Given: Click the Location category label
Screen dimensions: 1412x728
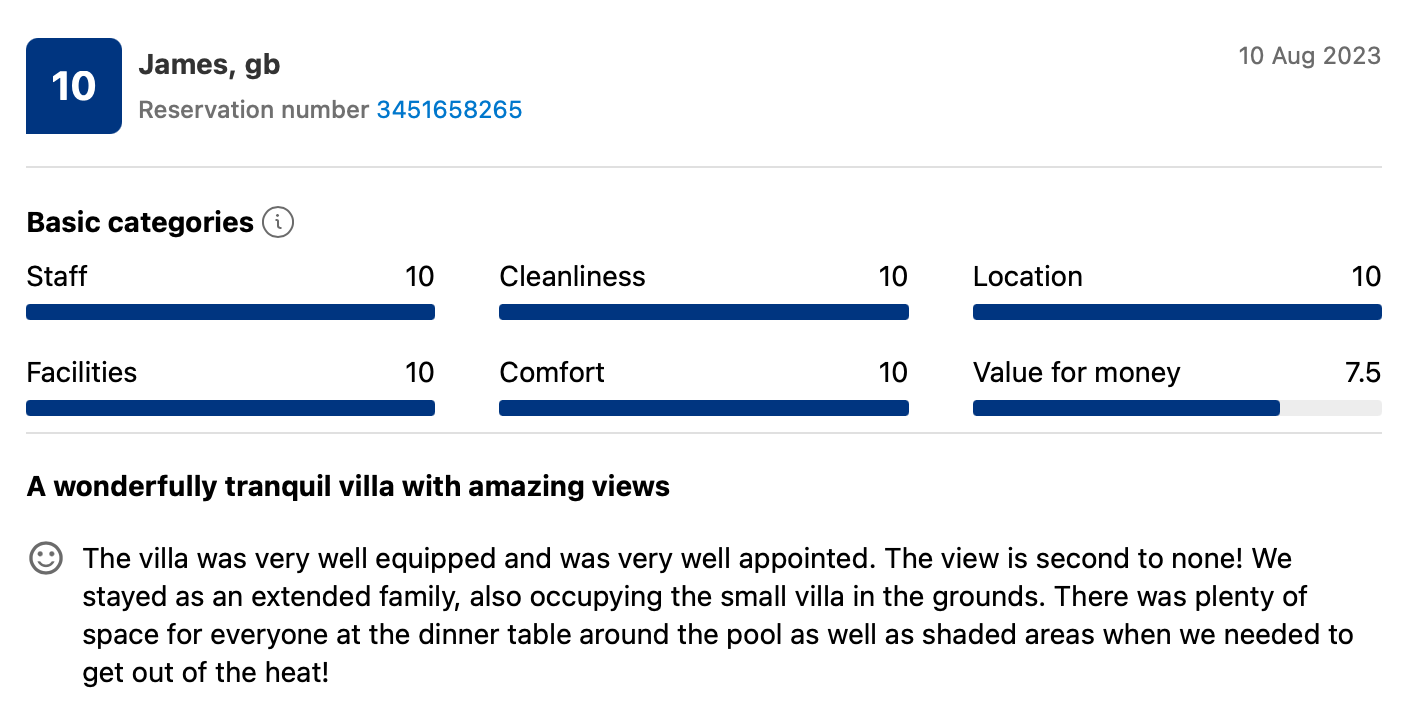Looking at the screenshot, I should (x=1027, y=277).
